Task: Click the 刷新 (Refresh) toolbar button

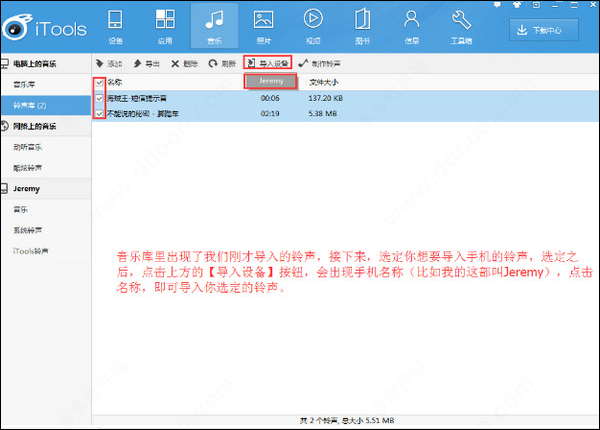Action: 222,64
